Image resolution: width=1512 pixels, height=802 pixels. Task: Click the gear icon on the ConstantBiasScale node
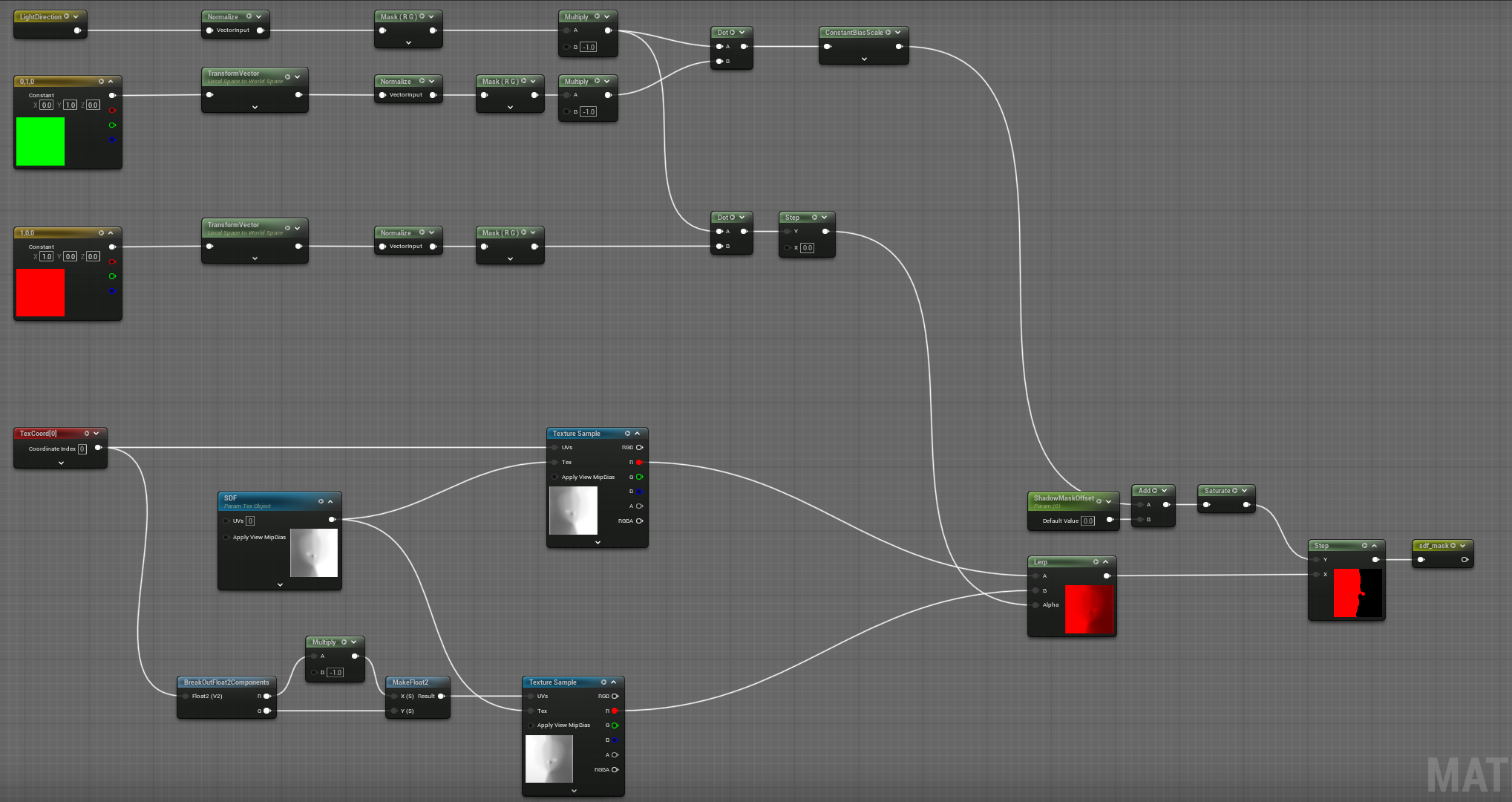click(x=888, y=32)
